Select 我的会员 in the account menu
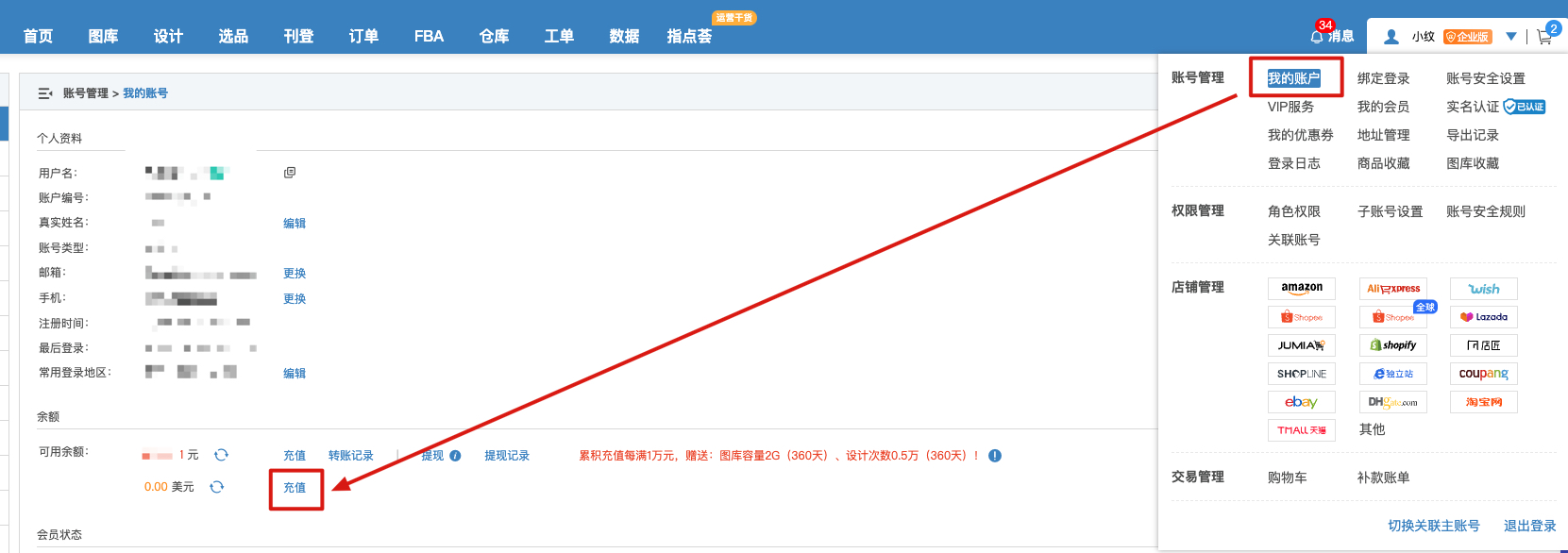The width and height of the screenshot is (1568, 553). click(1383, 107)
